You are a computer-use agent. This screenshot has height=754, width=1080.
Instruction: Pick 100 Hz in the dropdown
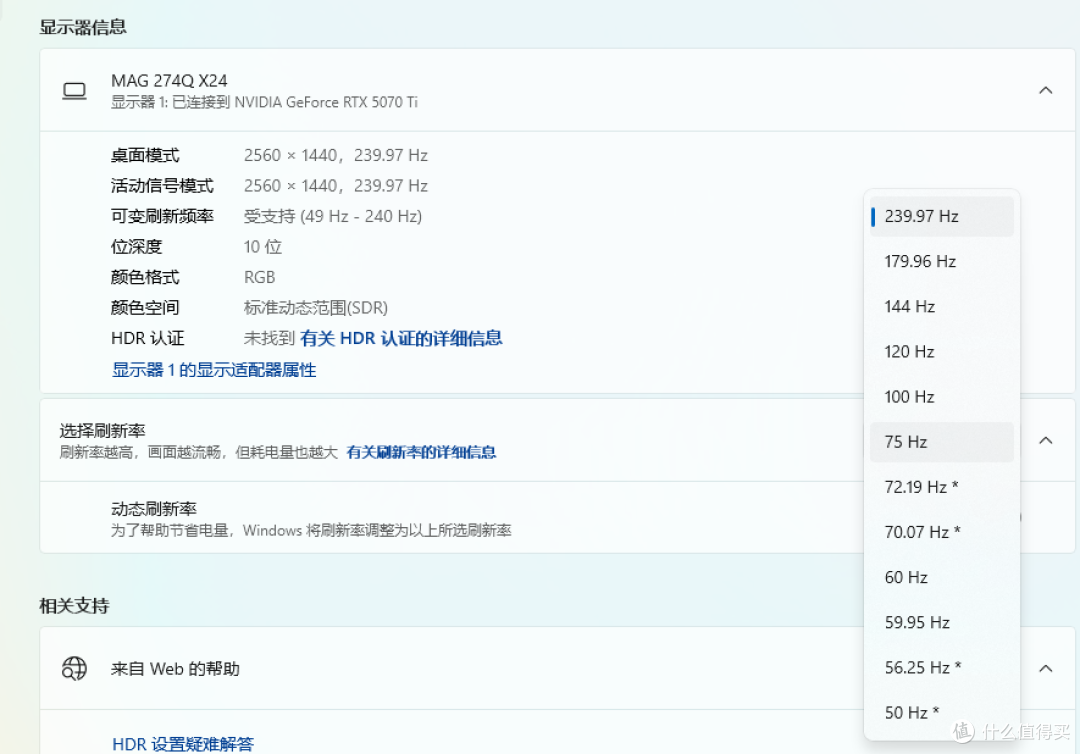[x=942, y=397]
